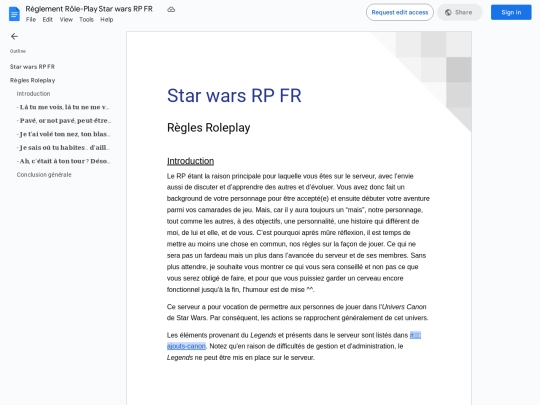Jump to Star wars RP FR outline entry
The image size is (540, 405).
(x=32, y=67)
